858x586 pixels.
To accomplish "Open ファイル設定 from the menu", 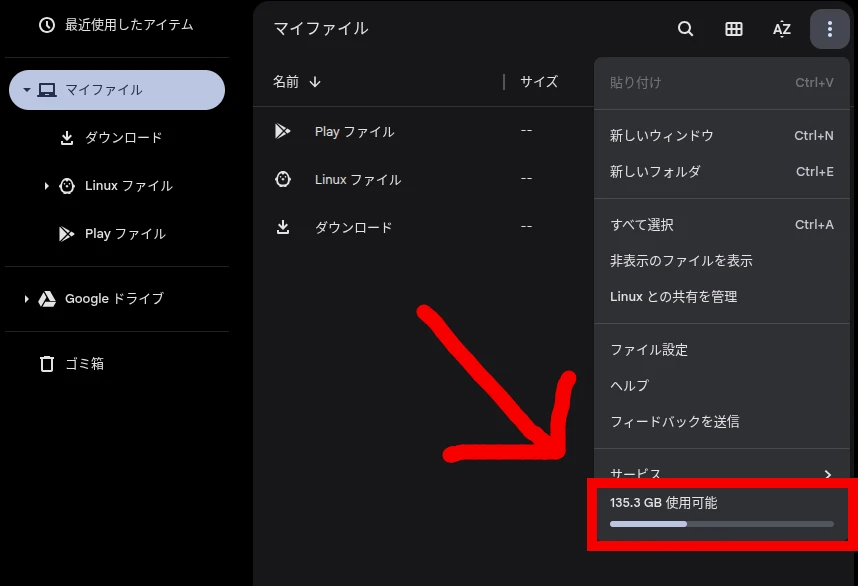I will click(651, 349).
